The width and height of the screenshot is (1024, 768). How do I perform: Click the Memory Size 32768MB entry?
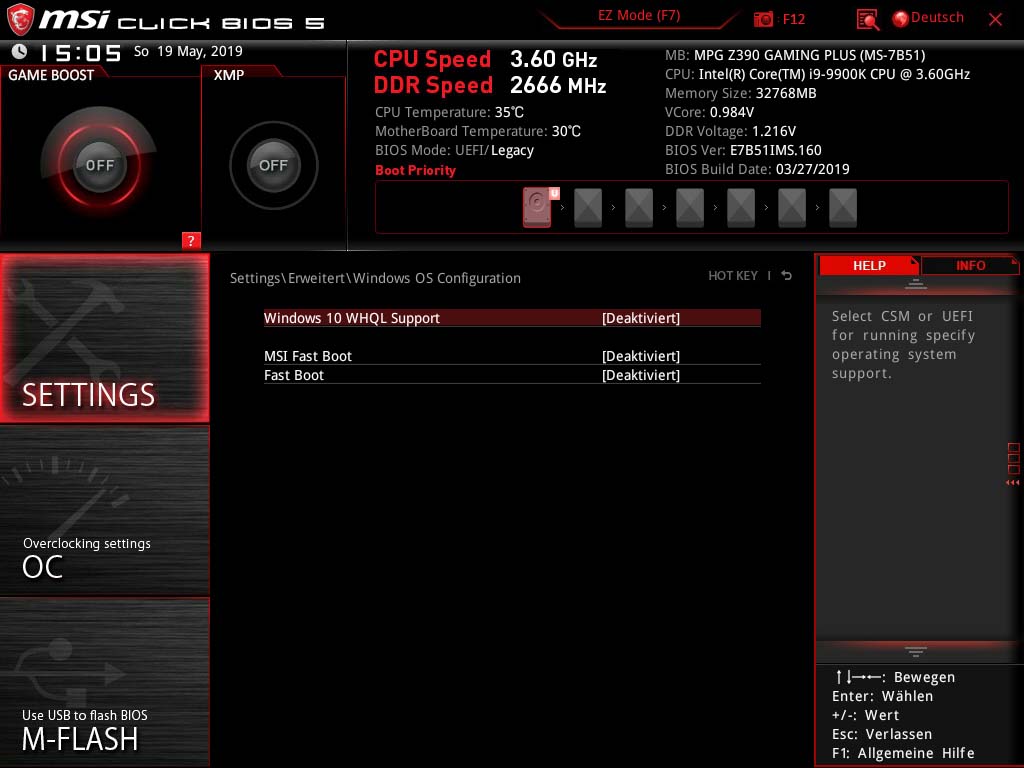(741, 93)
